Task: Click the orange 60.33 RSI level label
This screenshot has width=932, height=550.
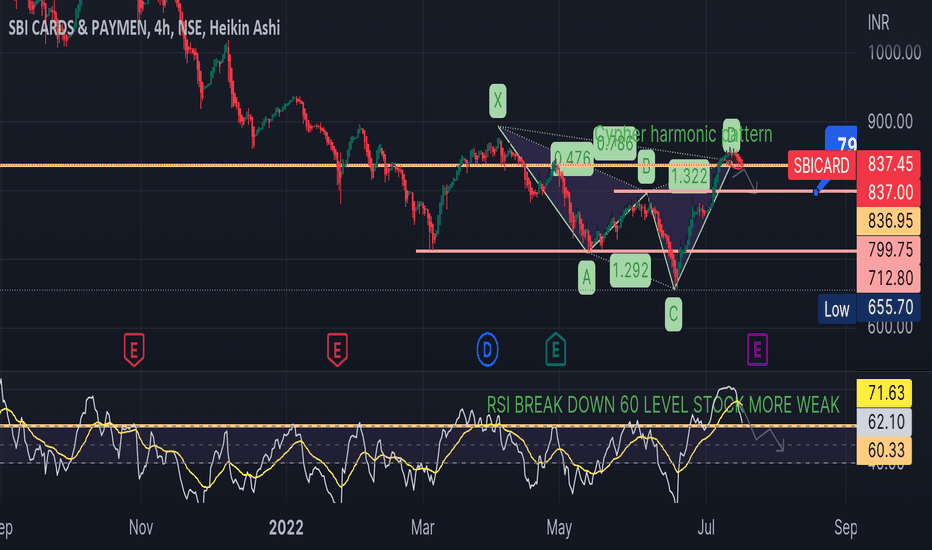Action: [x=884, y=450]
